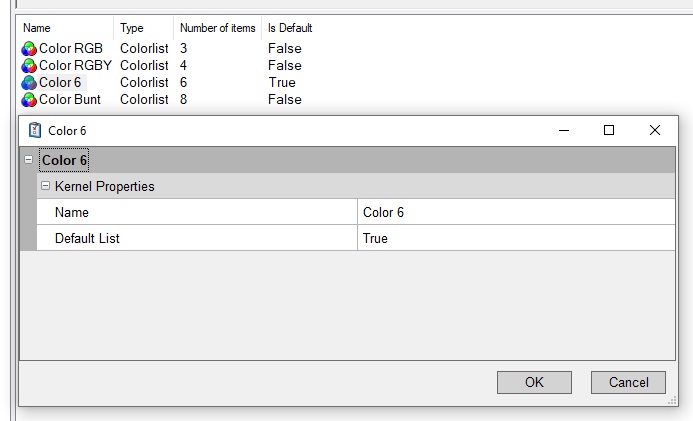Change the Default List value True
The width and height of the screenshot is (693, 421).
515,238
